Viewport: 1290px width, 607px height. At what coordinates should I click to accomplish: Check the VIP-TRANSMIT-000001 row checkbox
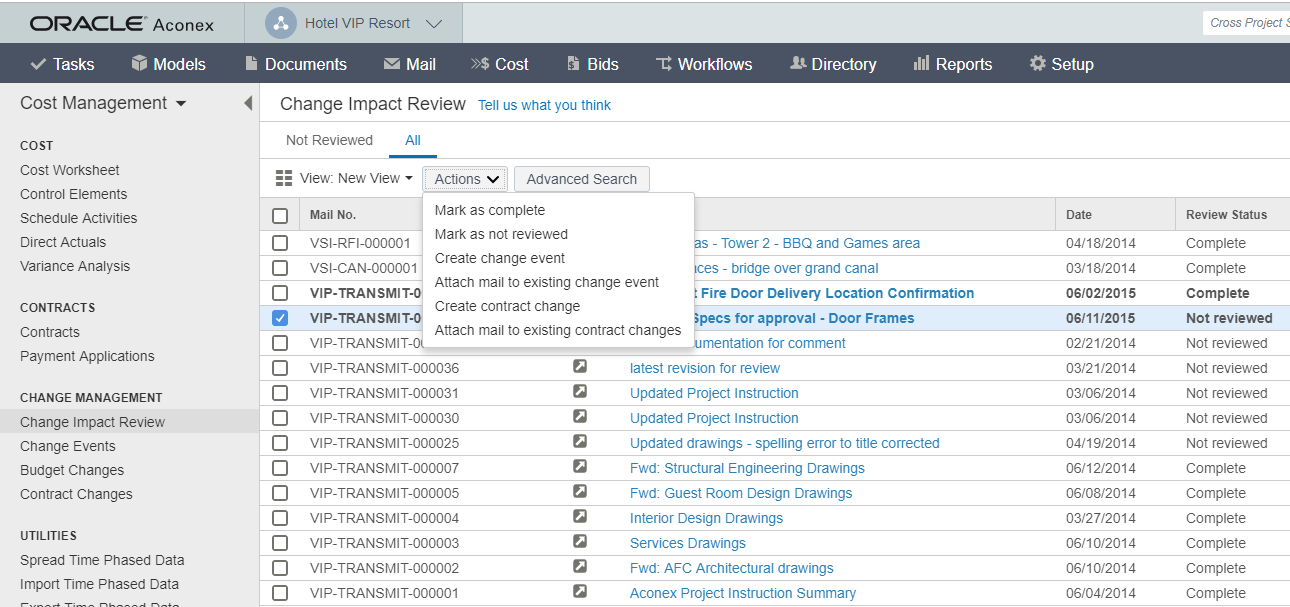[x=280, y=593]
